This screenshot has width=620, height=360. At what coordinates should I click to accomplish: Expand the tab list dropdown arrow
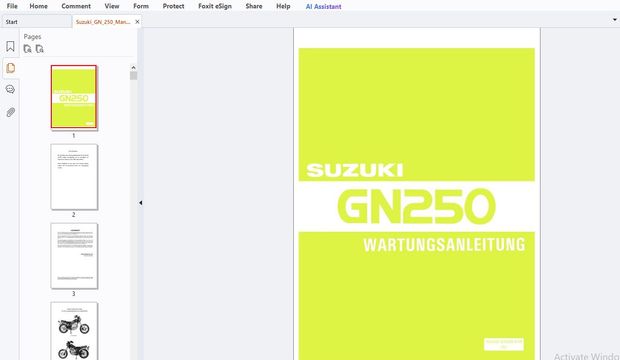tap(614, 19)
